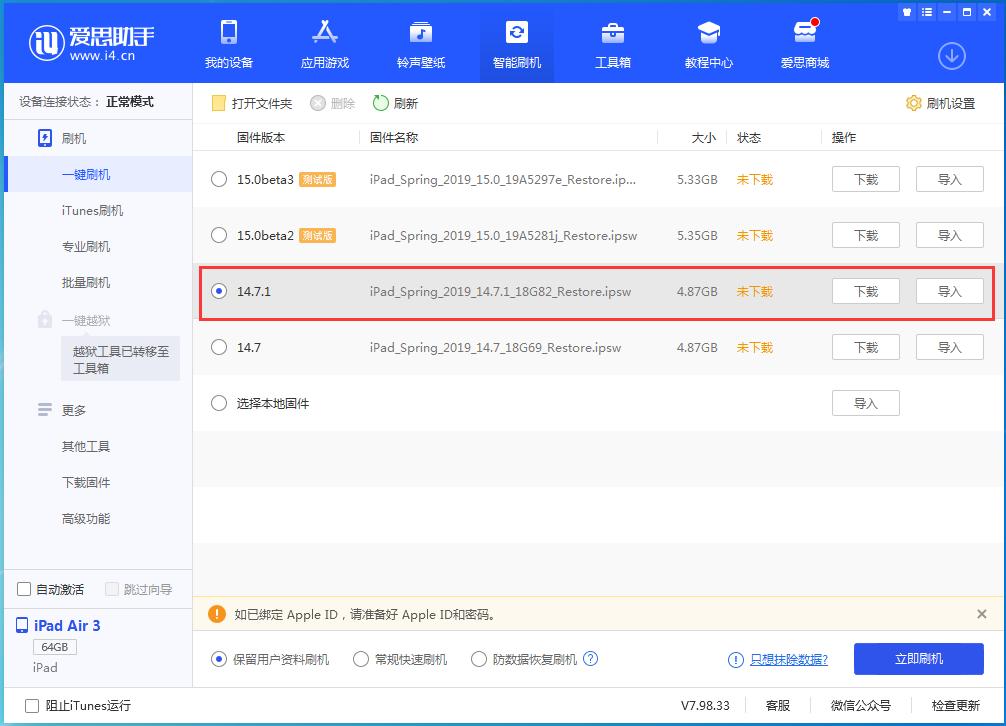
Task: Click the 立即刷机 flash now button
Action: (917, 658)
